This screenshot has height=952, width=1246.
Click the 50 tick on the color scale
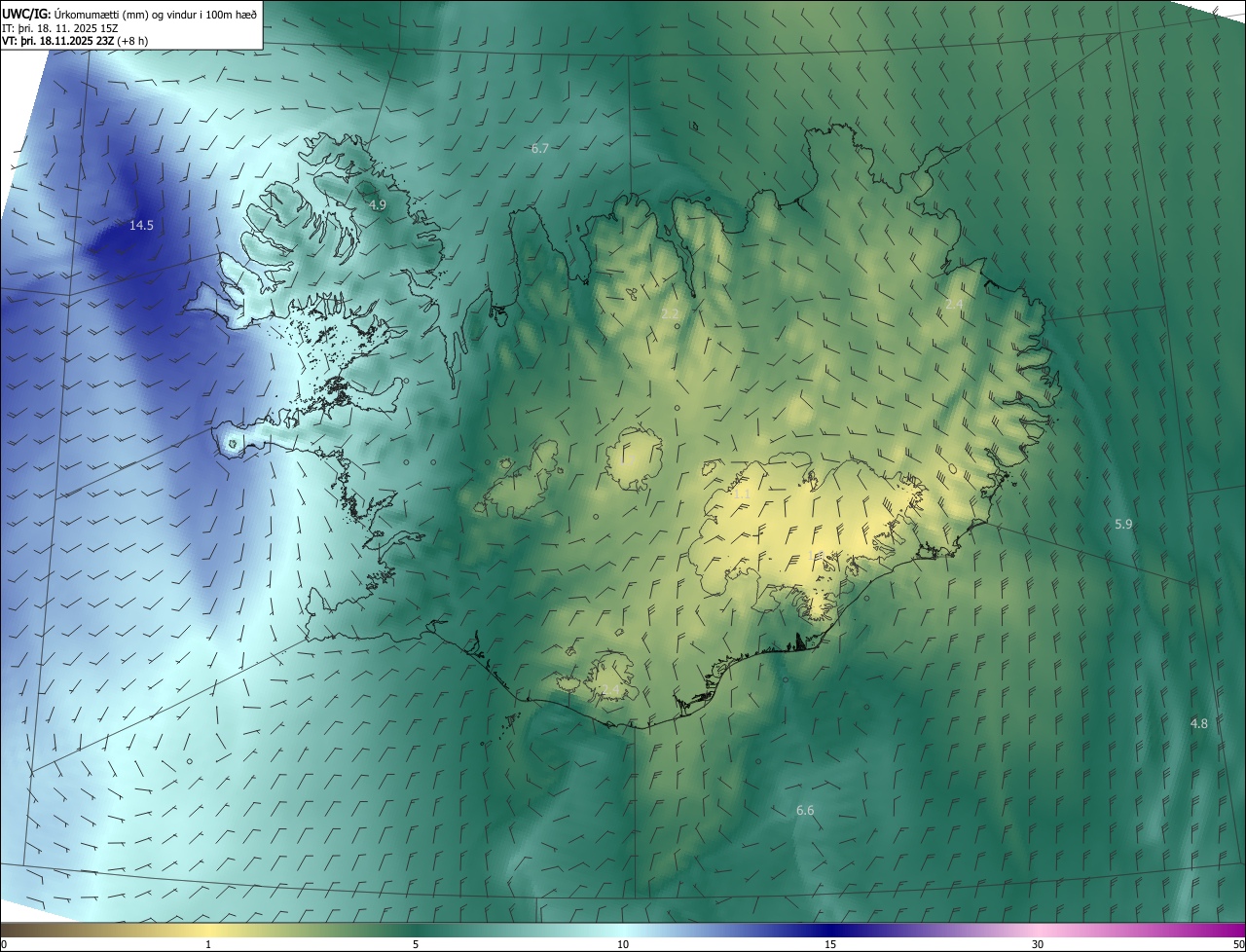coord(1238,944)
